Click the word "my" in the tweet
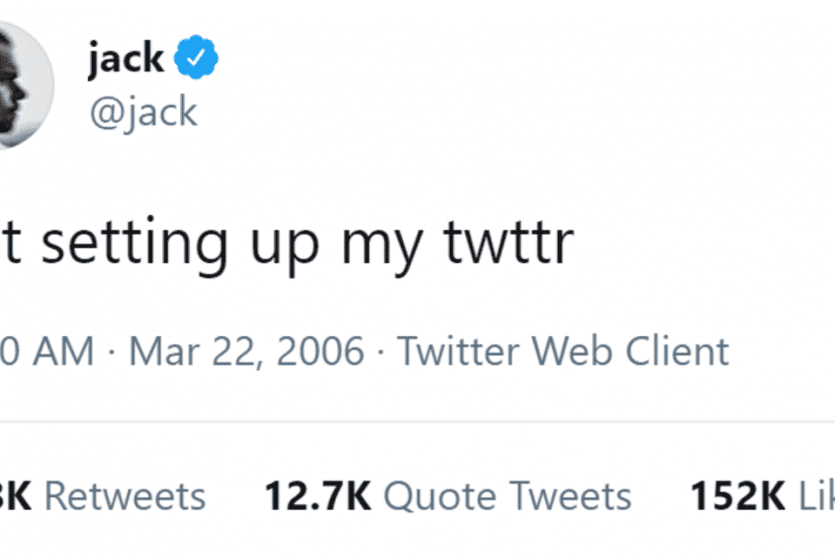Image resolution: width=835 pixels, height=558 pixels. [392, 242]
